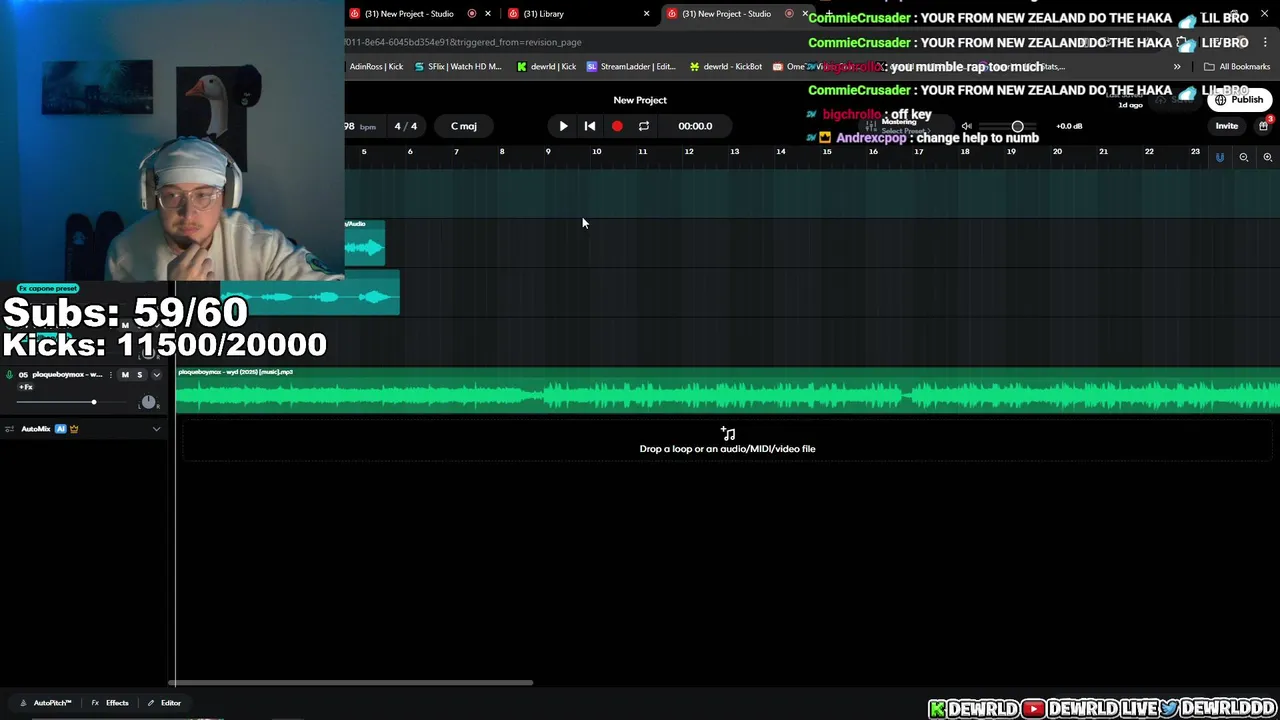
Task: Select the upper teal audio clip
Action: [x=364, y=242]
